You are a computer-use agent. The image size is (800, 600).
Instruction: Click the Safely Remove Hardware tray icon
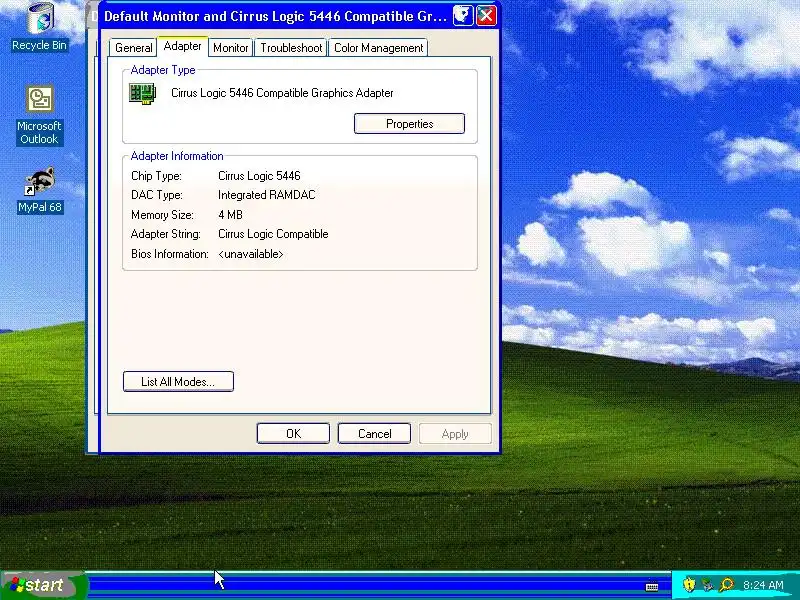tap(707, 584)
